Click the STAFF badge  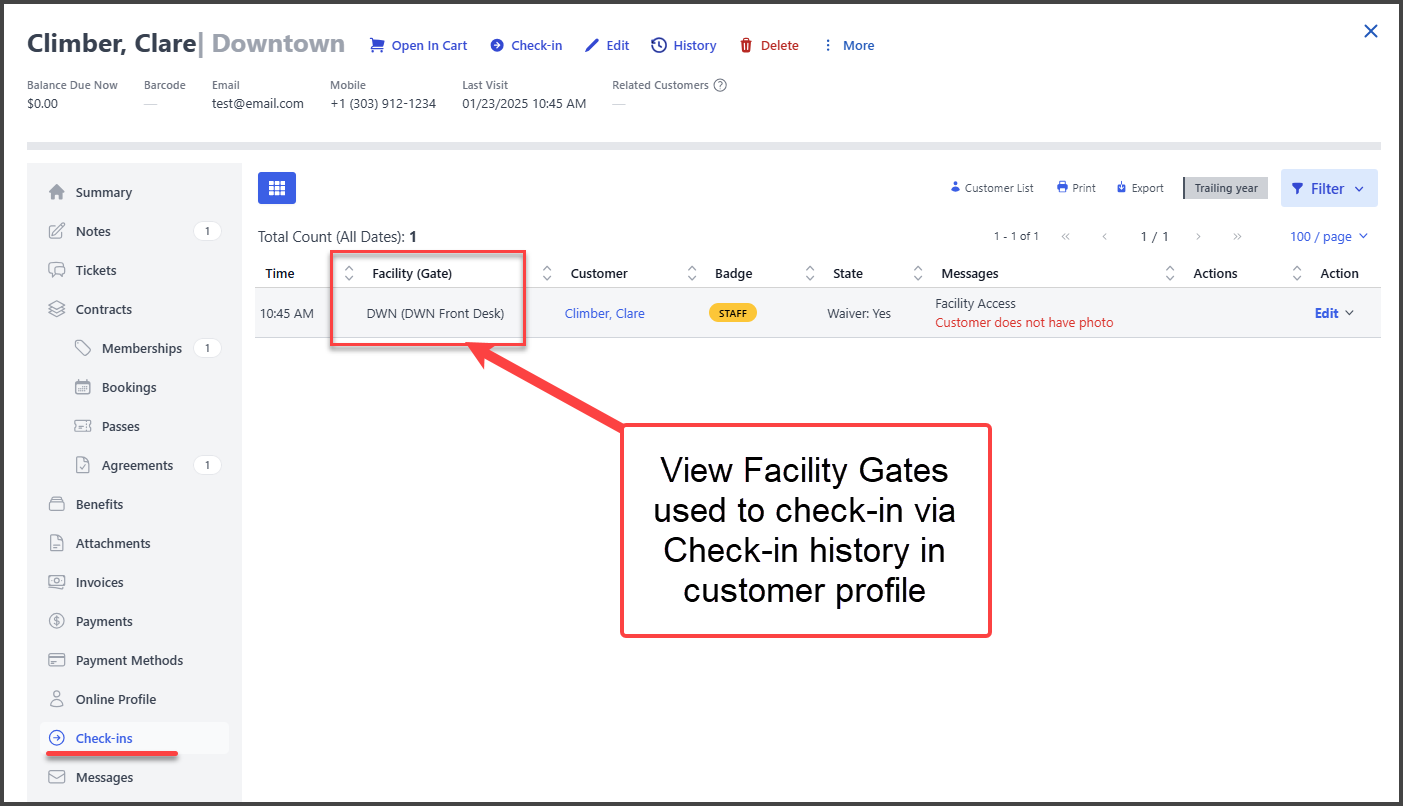[733, 313]
